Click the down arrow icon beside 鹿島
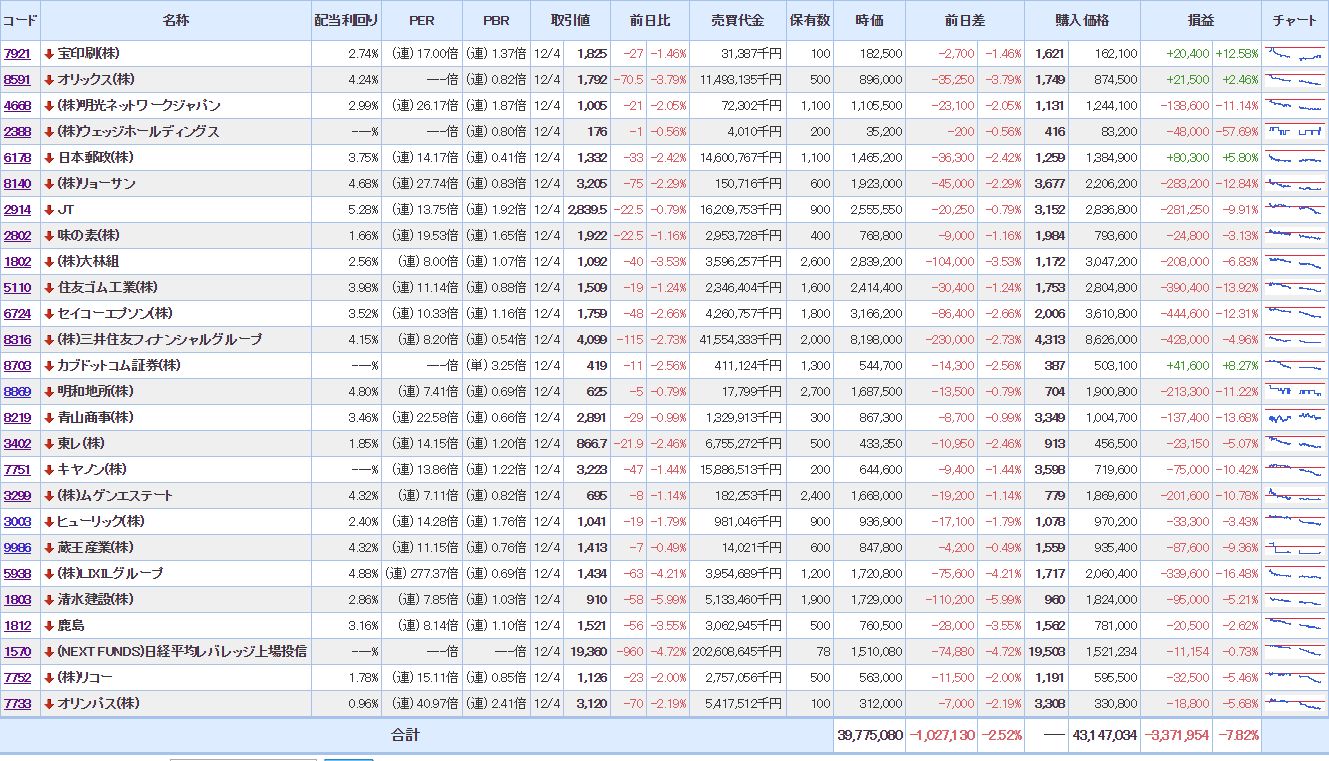Image resolution: width=1329 pixels, height=761 pixels. click(x=49, y=626)
